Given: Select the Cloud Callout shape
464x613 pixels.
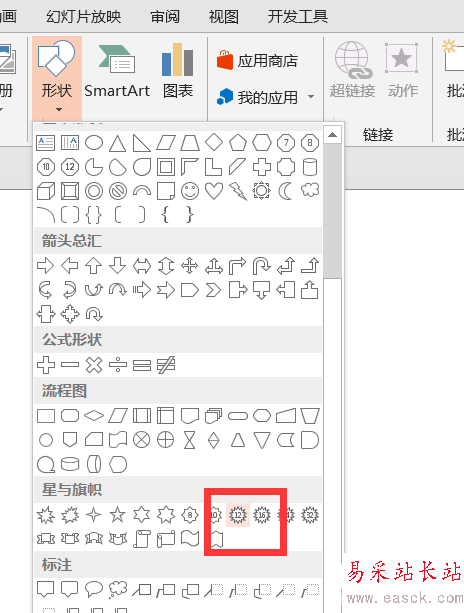Looking at the screenshot, I should coord(118,589).
